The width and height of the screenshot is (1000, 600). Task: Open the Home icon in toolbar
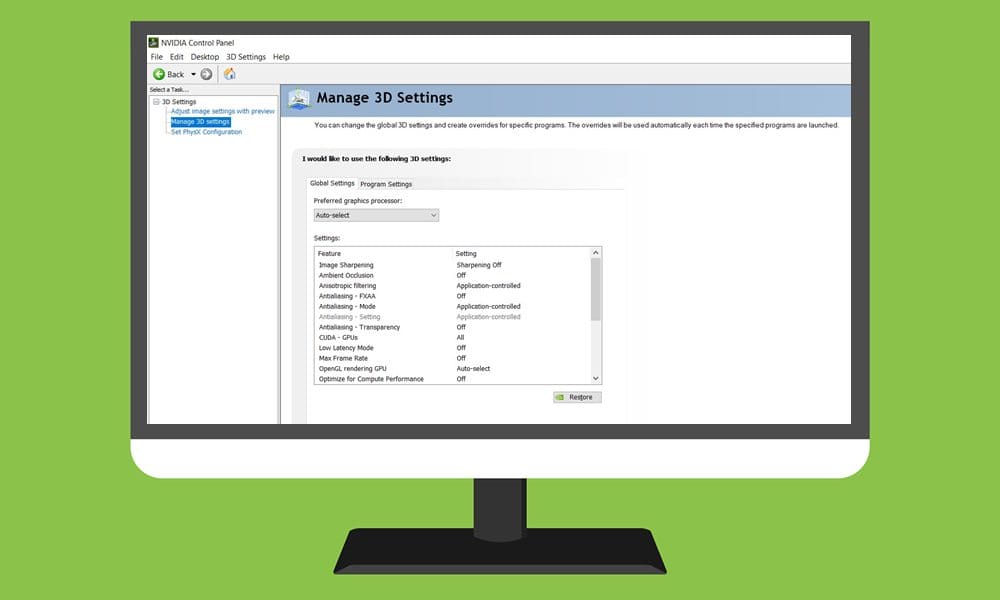coord(230,74)
